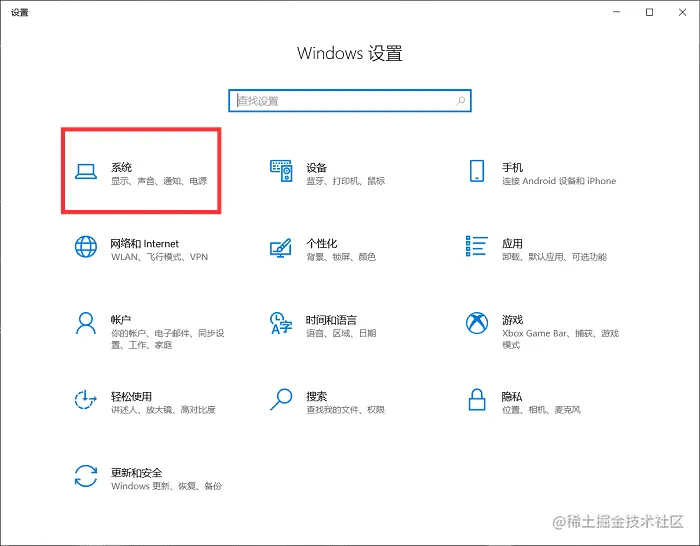The height and width of the screenshot is (546, 700).
Task: Click the 卸载、默认应用、可选功能 description
Action: click(x=554, y=257)
